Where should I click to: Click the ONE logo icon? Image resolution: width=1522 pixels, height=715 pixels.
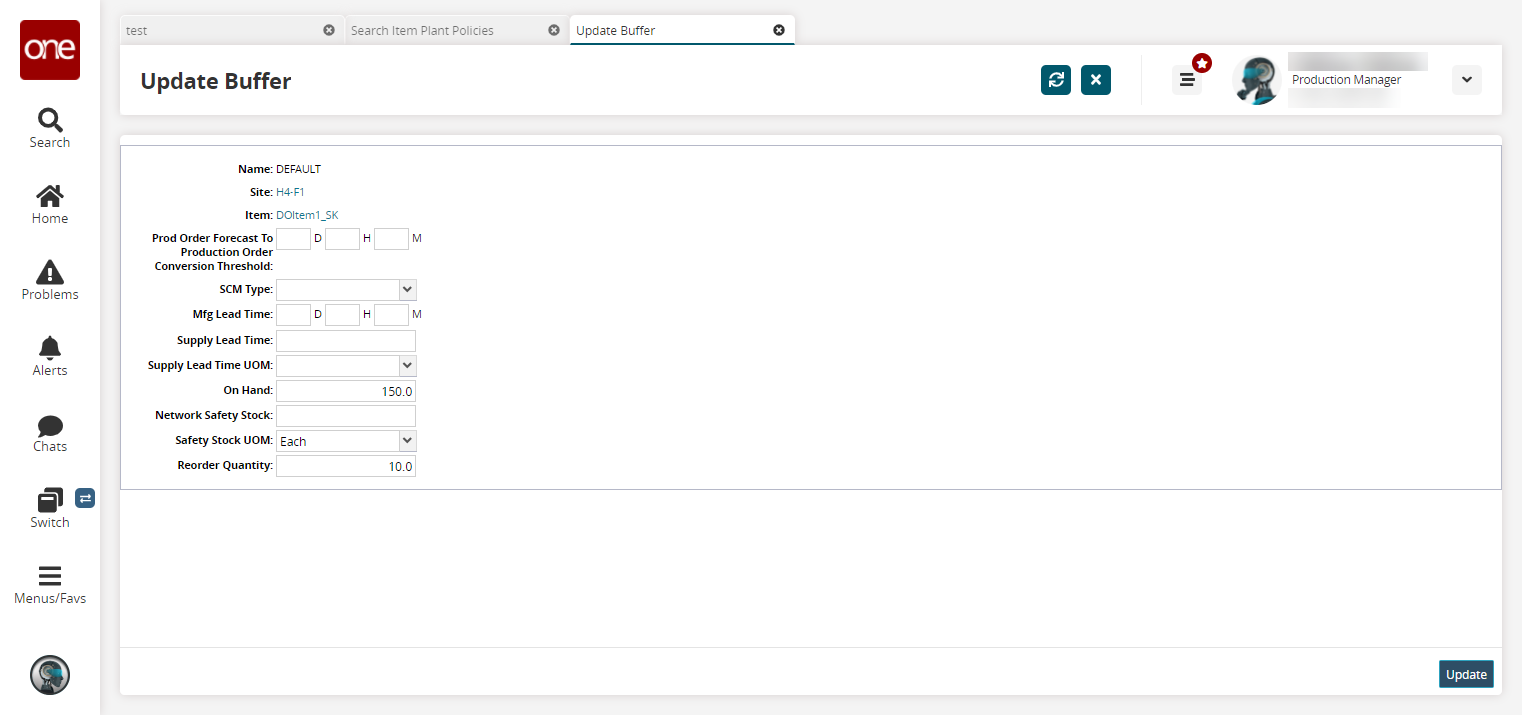pos(50,50)
